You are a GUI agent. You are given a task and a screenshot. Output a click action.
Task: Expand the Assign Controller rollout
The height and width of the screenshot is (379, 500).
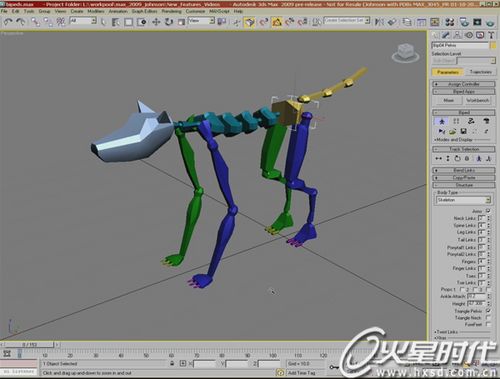[x=464, y=84]
